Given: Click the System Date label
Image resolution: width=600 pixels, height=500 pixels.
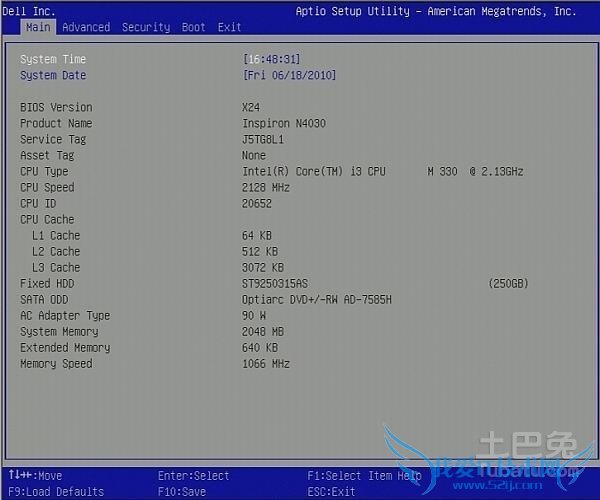Looking at the screenshot, I should click(53, 75).
